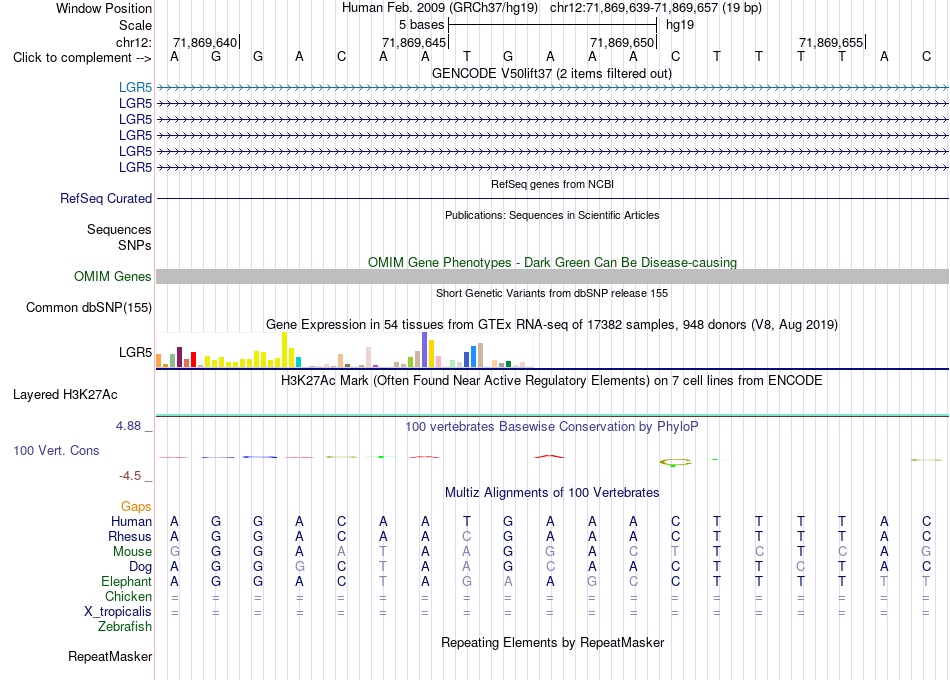Click the Scale label in the ruler
The height and width of the screenshot is (680, 950).
135,25
